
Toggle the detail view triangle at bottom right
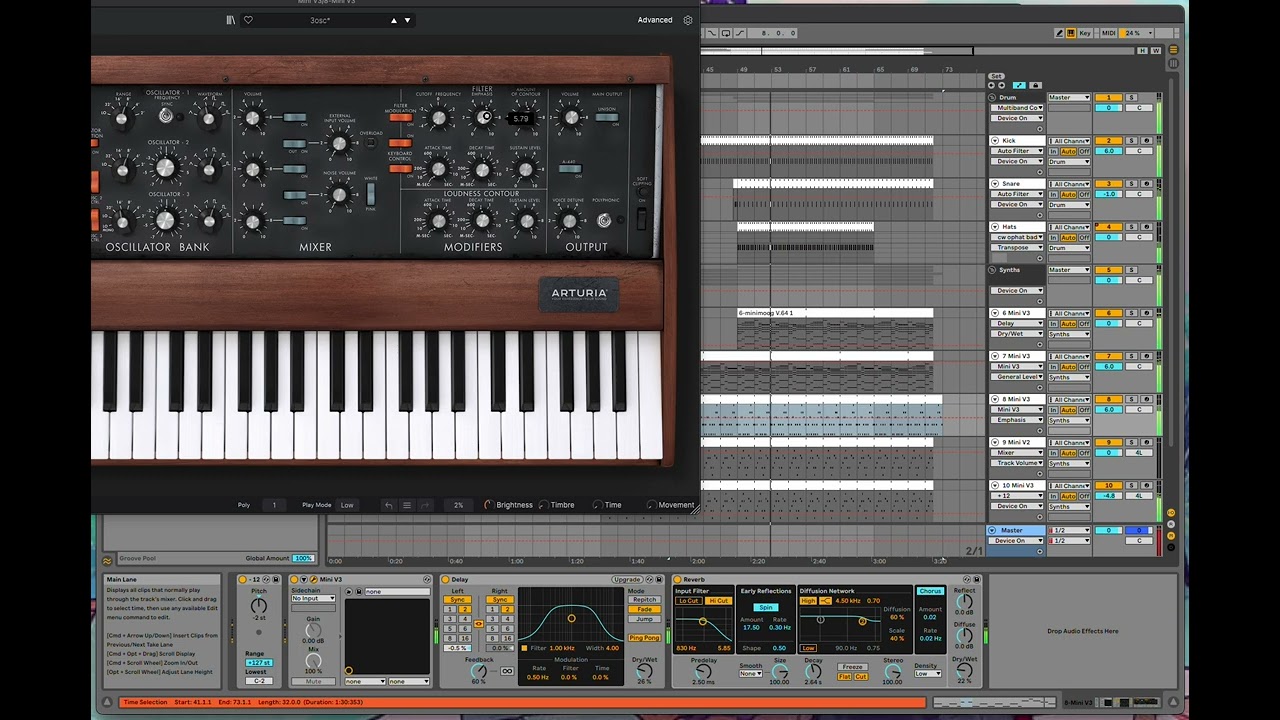tap(1173, 702)
